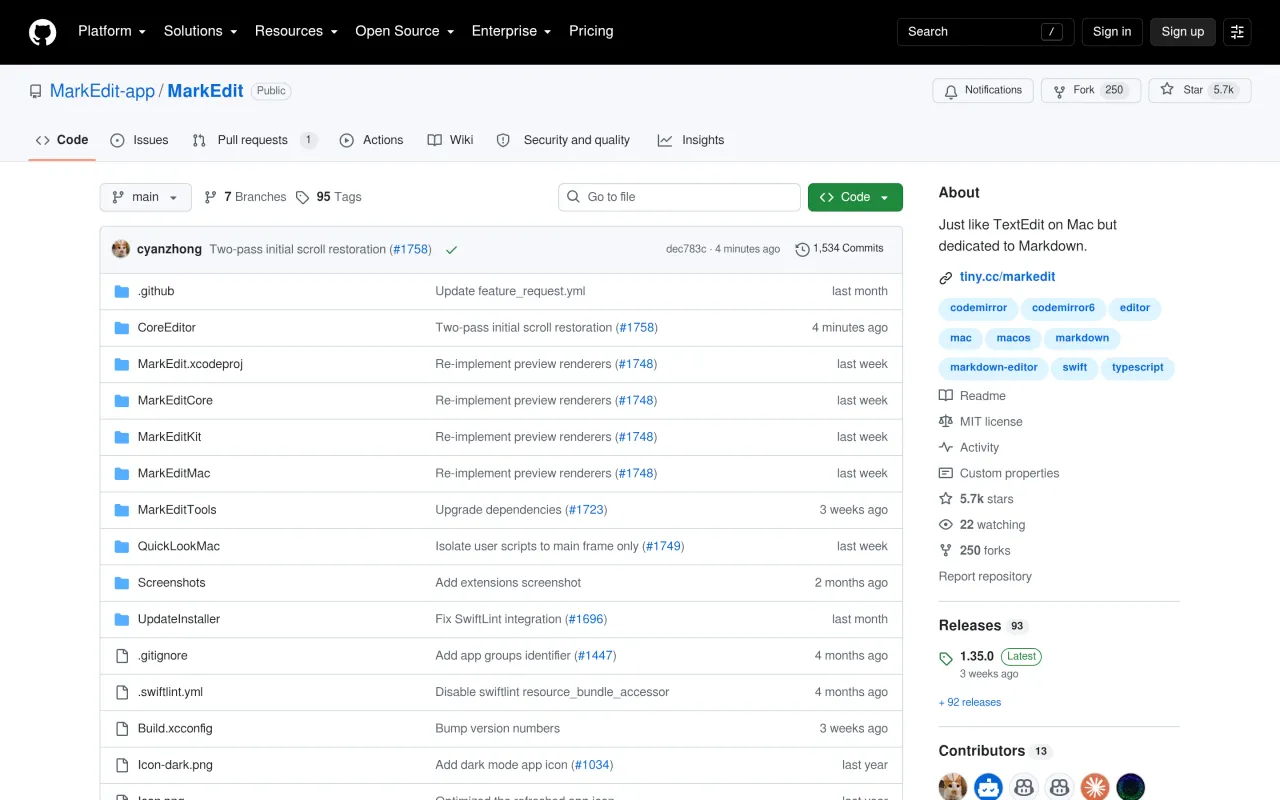Open the dec783c commit hash
This screenshot has height=800, width=1280.
tap(686, 249)
